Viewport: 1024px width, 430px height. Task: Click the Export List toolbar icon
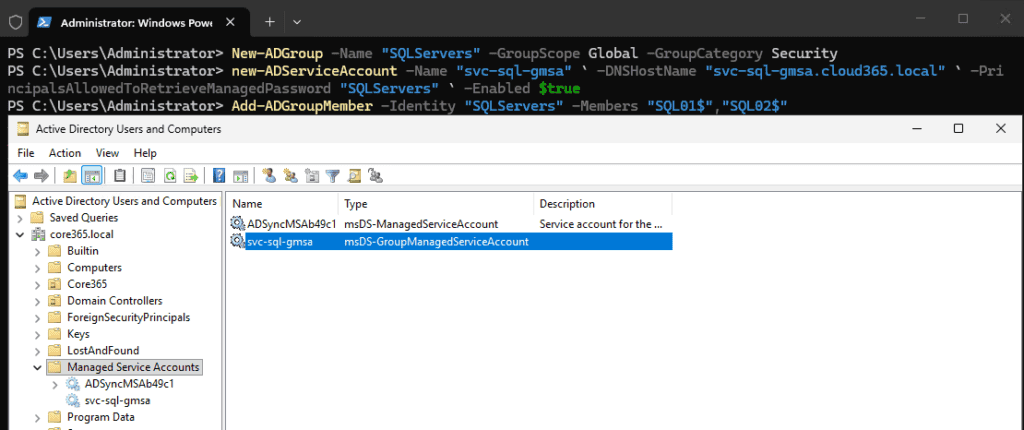(191, 175)
